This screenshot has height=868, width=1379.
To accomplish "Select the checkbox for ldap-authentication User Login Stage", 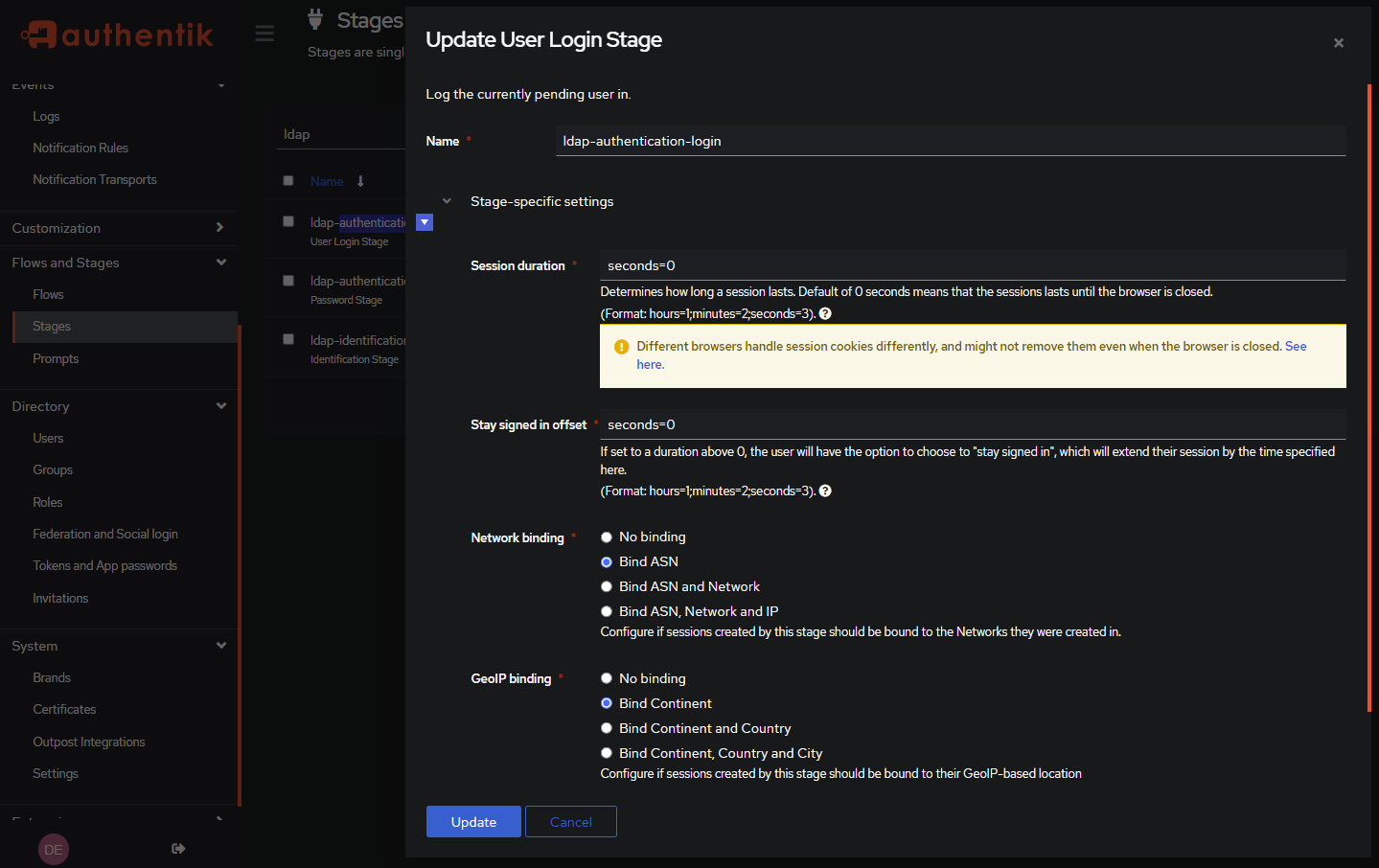I will [288, 223].
